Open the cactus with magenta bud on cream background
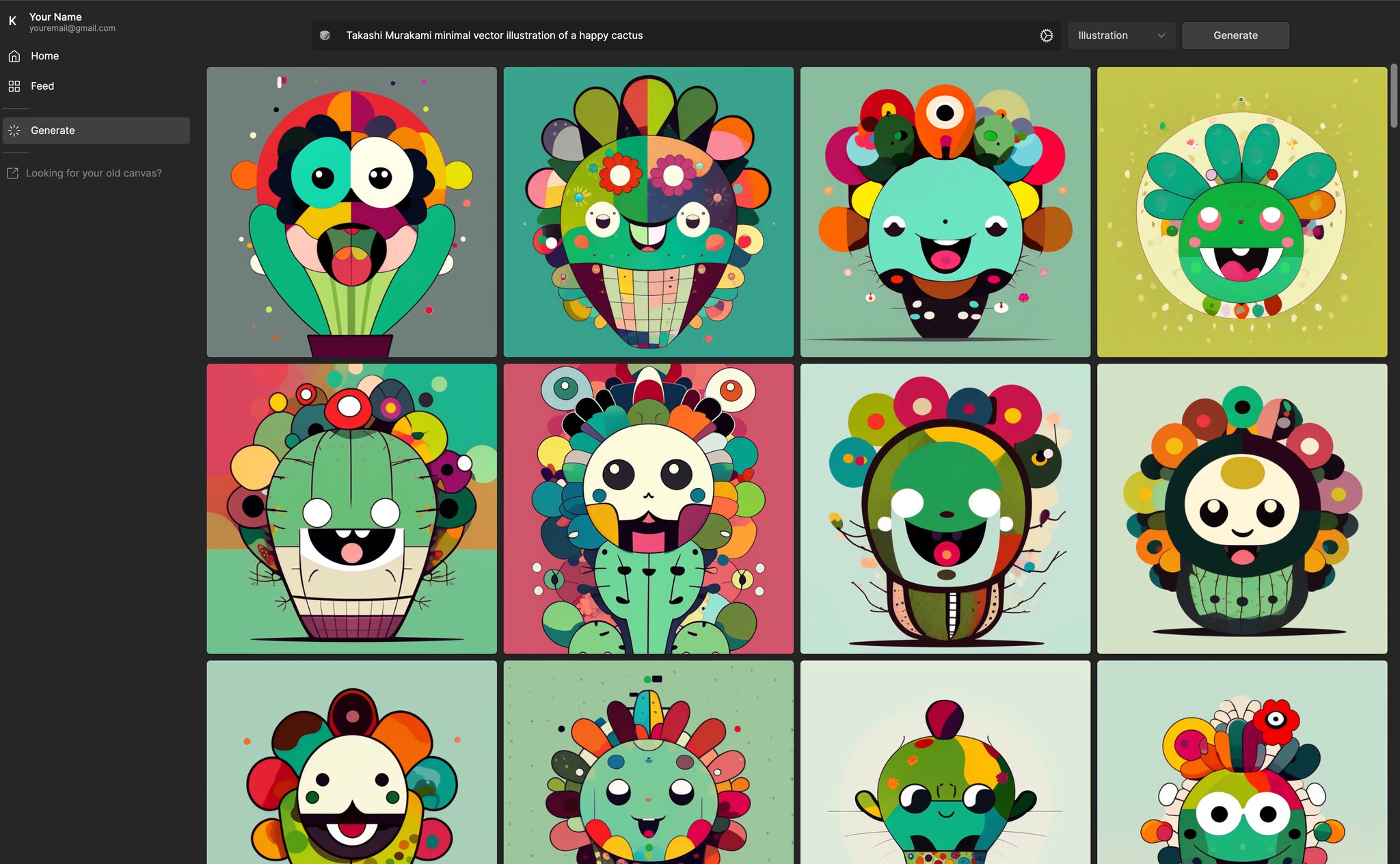Viewport: 1400px width, 864px height. [945, 762]
